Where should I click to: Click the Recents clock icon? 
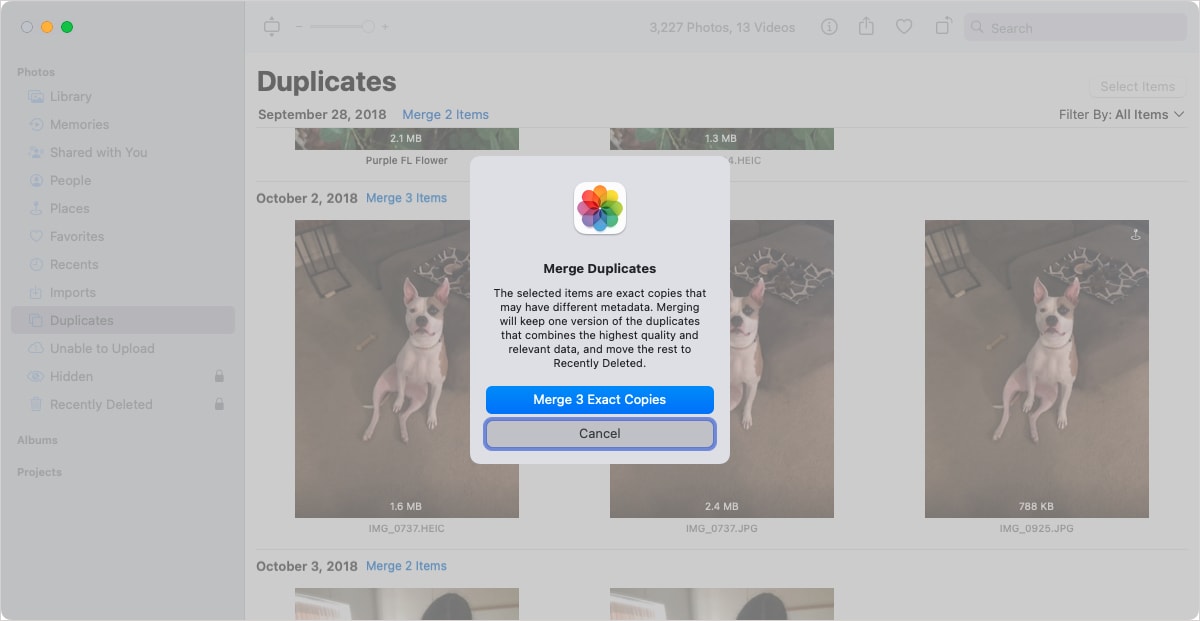point(36,265)
